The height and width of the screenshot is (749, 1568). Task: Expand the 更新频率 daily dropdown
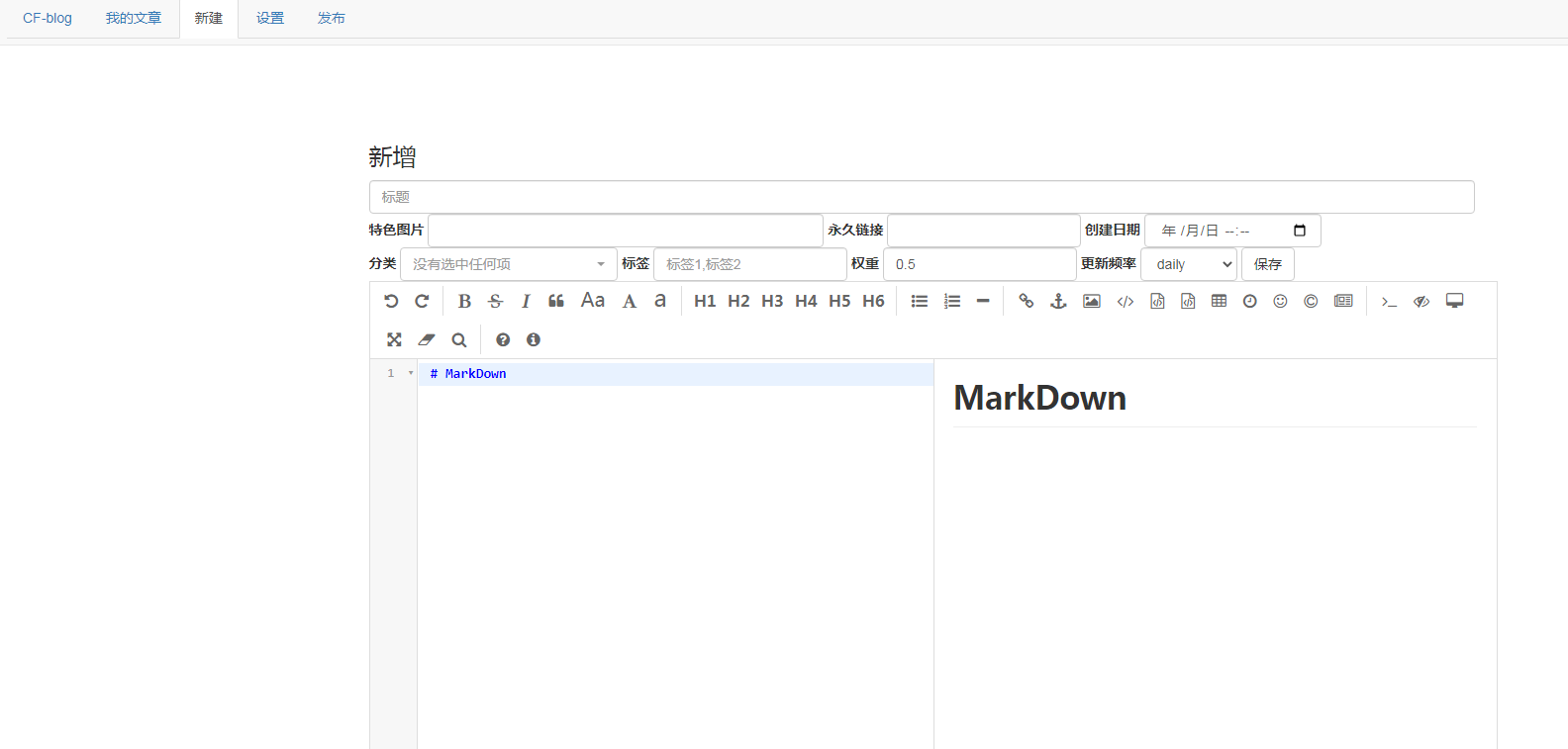tap(1189, 264)
